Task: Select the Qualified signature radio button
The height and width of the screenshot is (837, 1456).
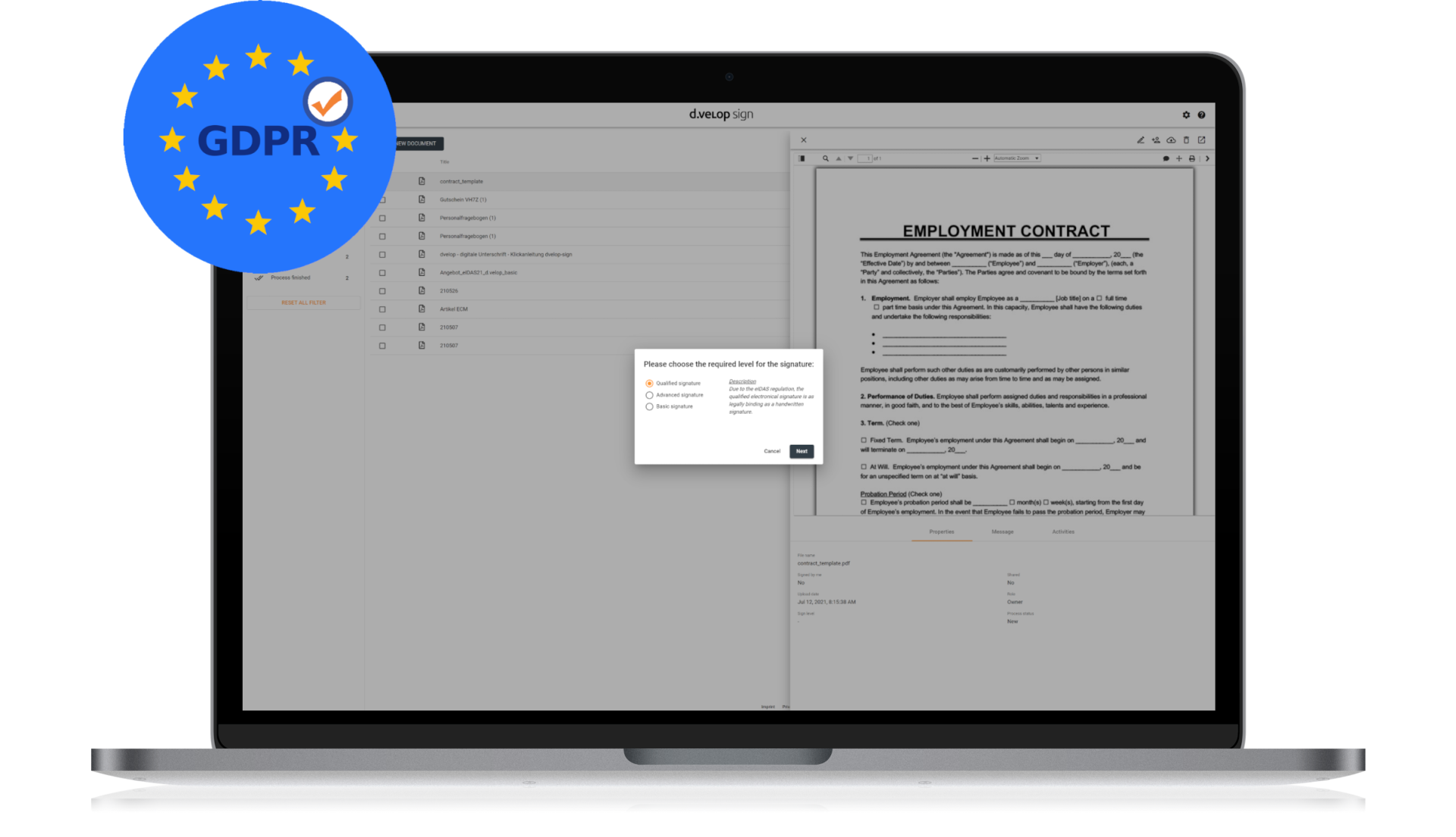Action: pos(649,384)
